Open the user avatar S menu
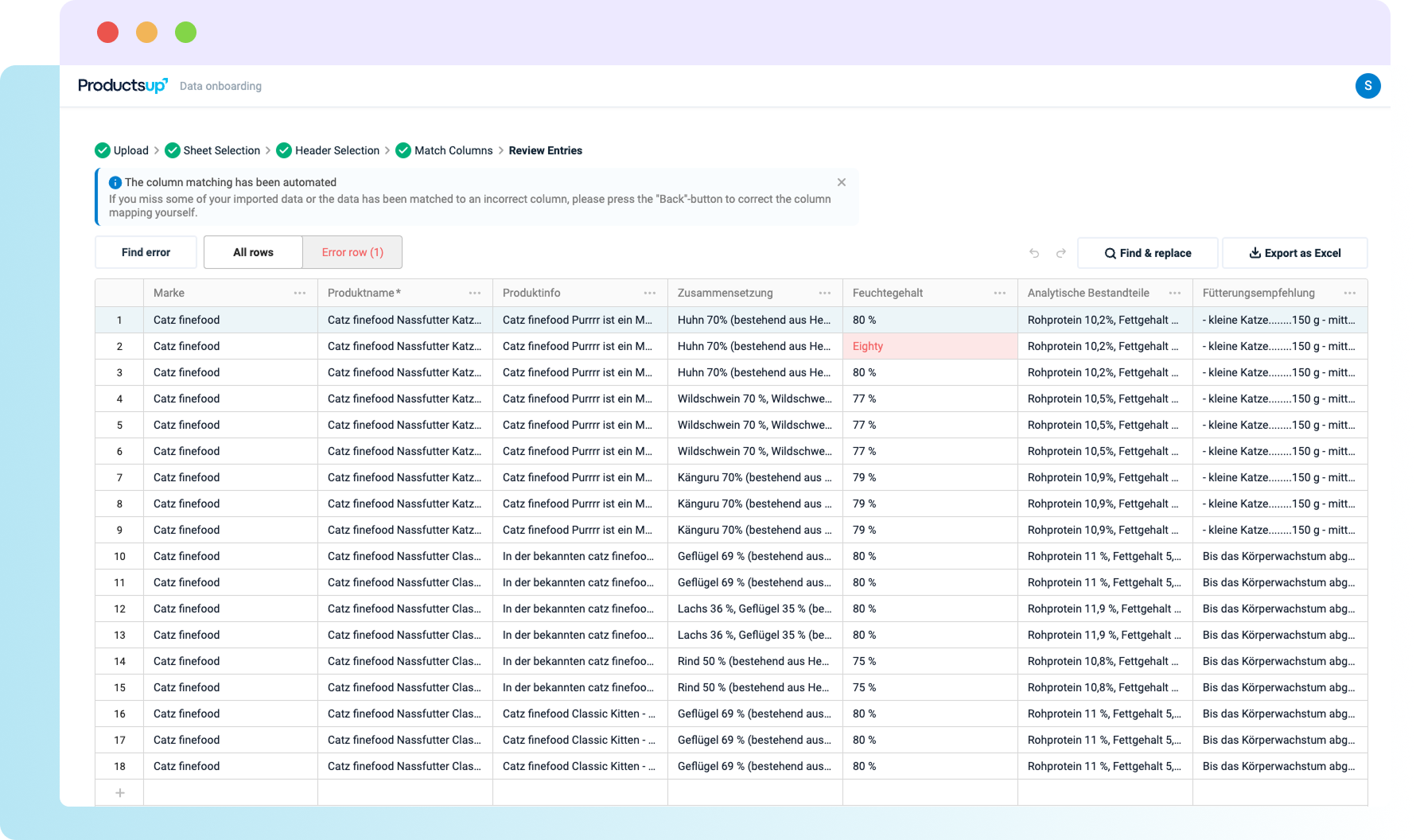1416x840 pixels. tap(1367, 86)
